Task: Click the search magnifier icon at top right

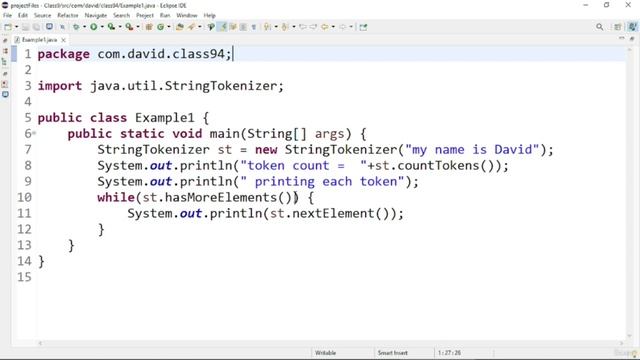Action: pyautogui.click(x=599, y=27)
